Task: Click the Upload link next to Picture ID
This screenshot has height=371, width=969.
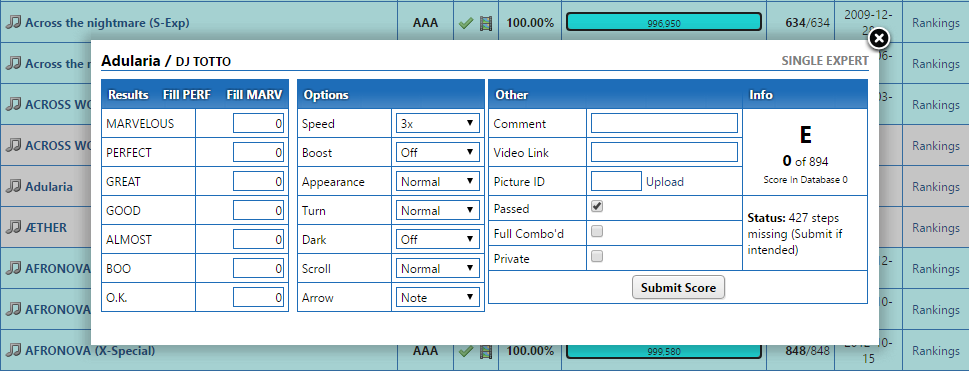Action: click(x=665, y=182)
